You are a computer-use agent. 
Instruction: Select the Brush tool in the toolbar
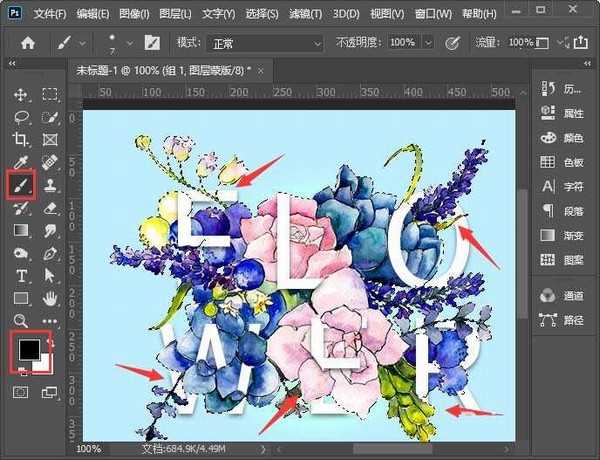coord(20,185)
